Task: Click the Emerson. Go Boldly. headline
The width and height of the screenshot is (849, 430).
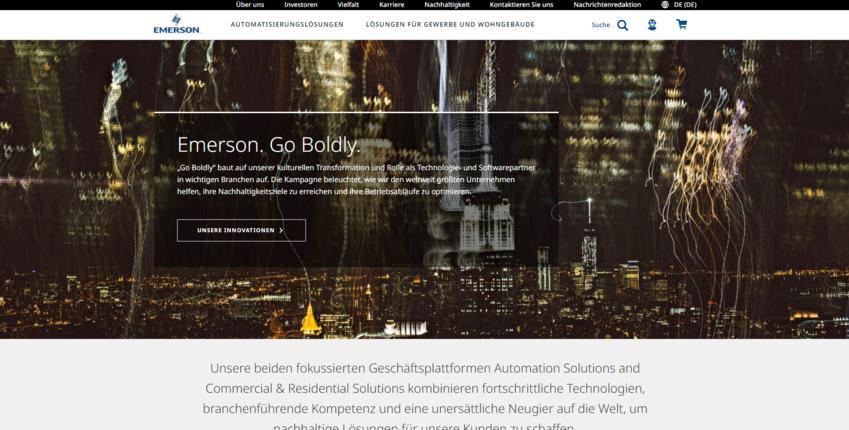Action: [269, 145]
